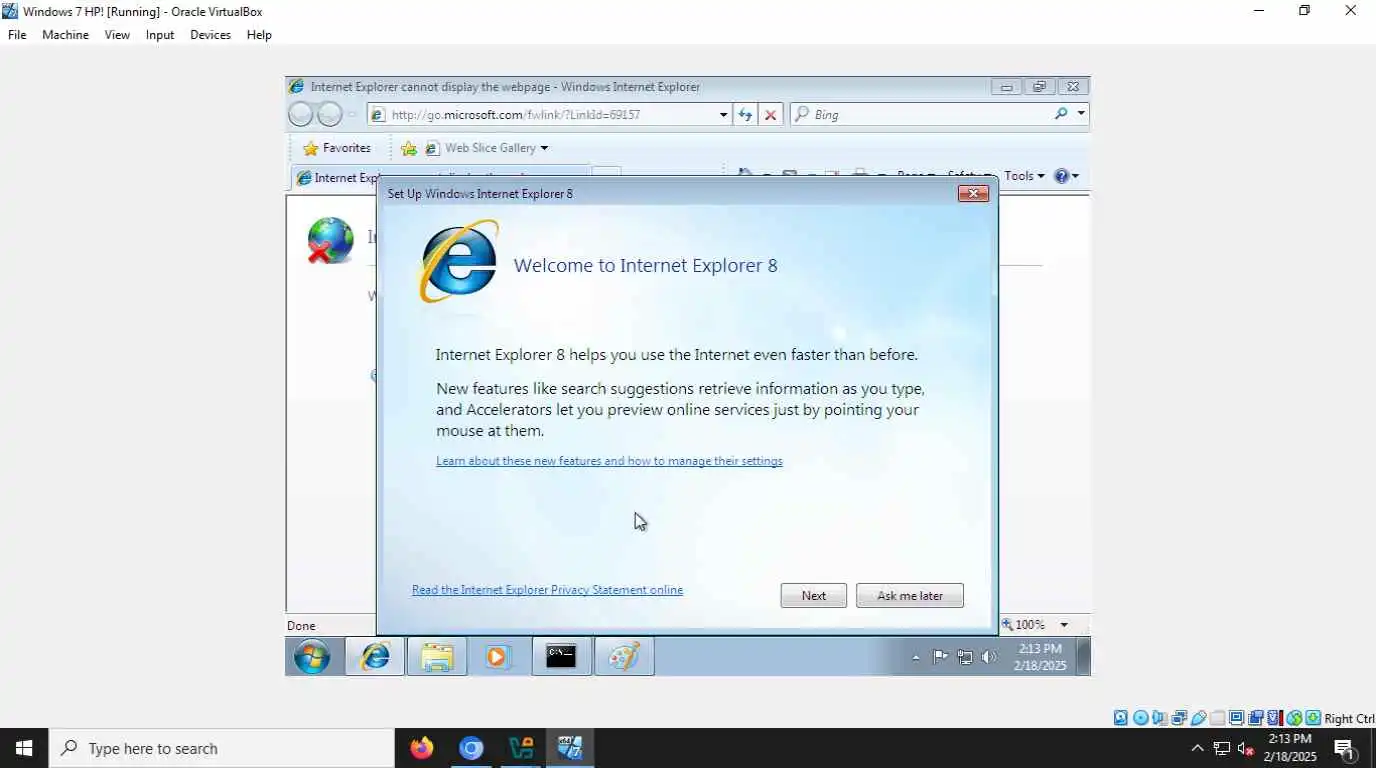Viewport: 1376px width, 768px height.
Task: Open search provider dropdown arrow
Action: point(1080,114)
